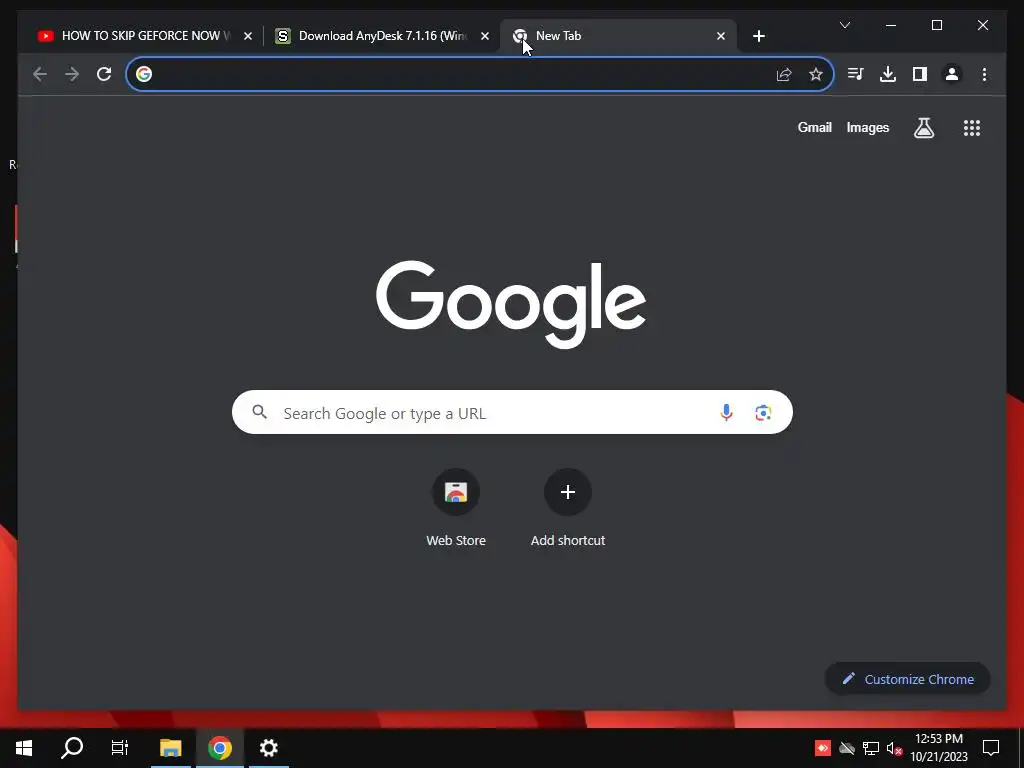Open a new tab with the plus button

758,36
